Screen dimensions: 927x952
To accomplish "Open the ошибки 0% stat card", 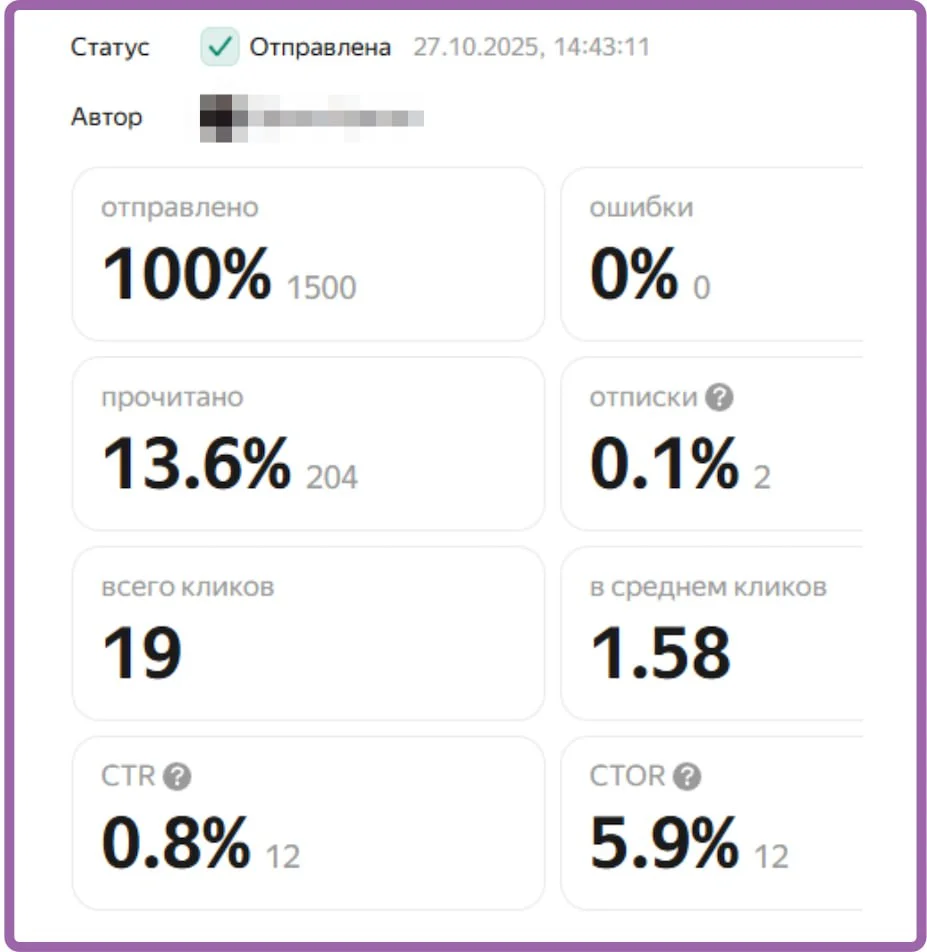I will [x=711, y=254].
